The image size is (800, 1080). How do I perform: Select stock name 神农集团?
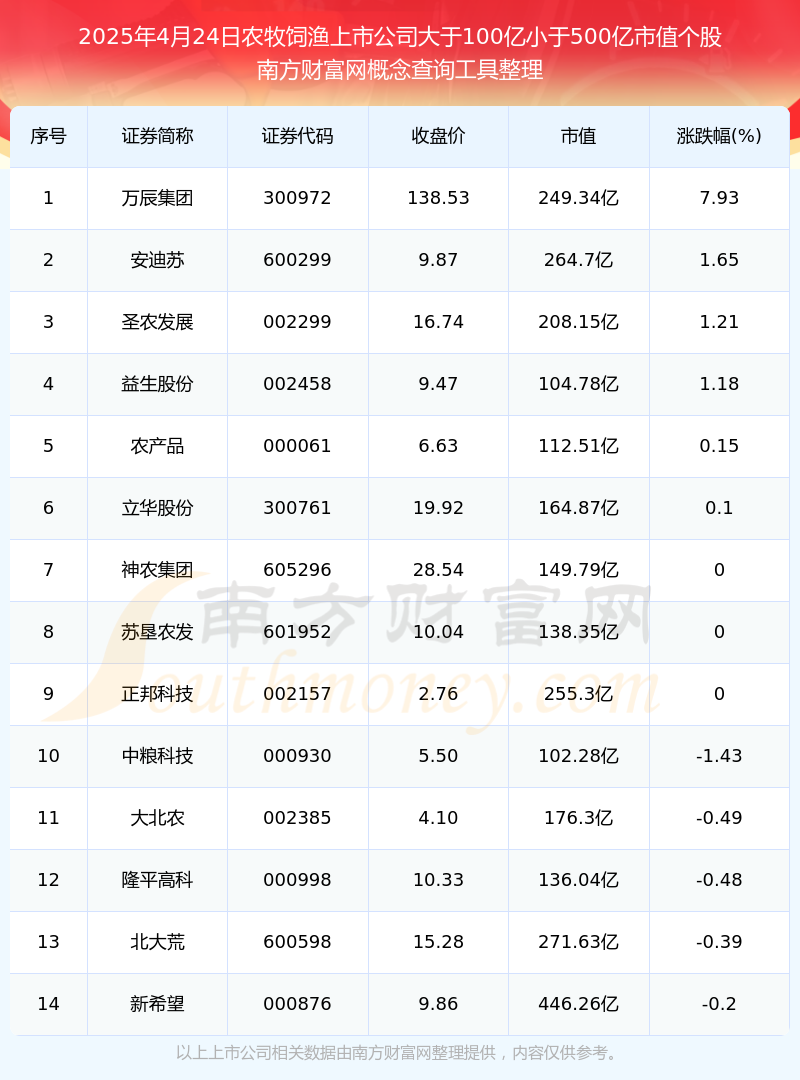pyautogui.click(x=157, y=570)
